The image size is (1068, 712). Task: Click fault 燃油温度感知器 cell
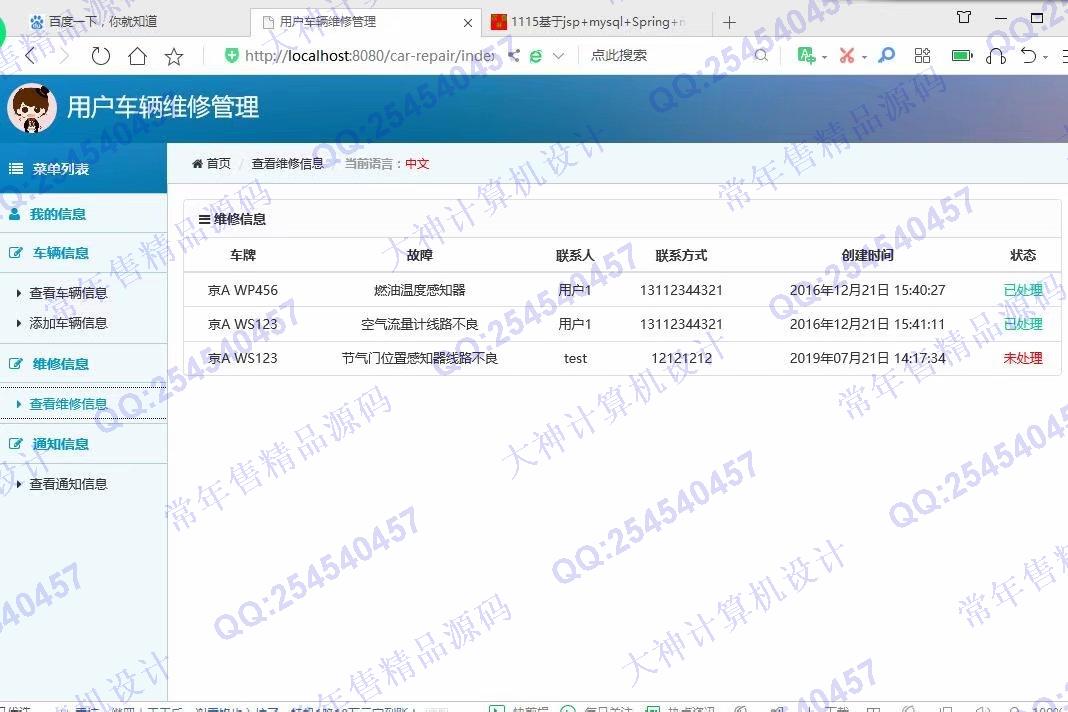pyautogui.click(x=420, y=290)
